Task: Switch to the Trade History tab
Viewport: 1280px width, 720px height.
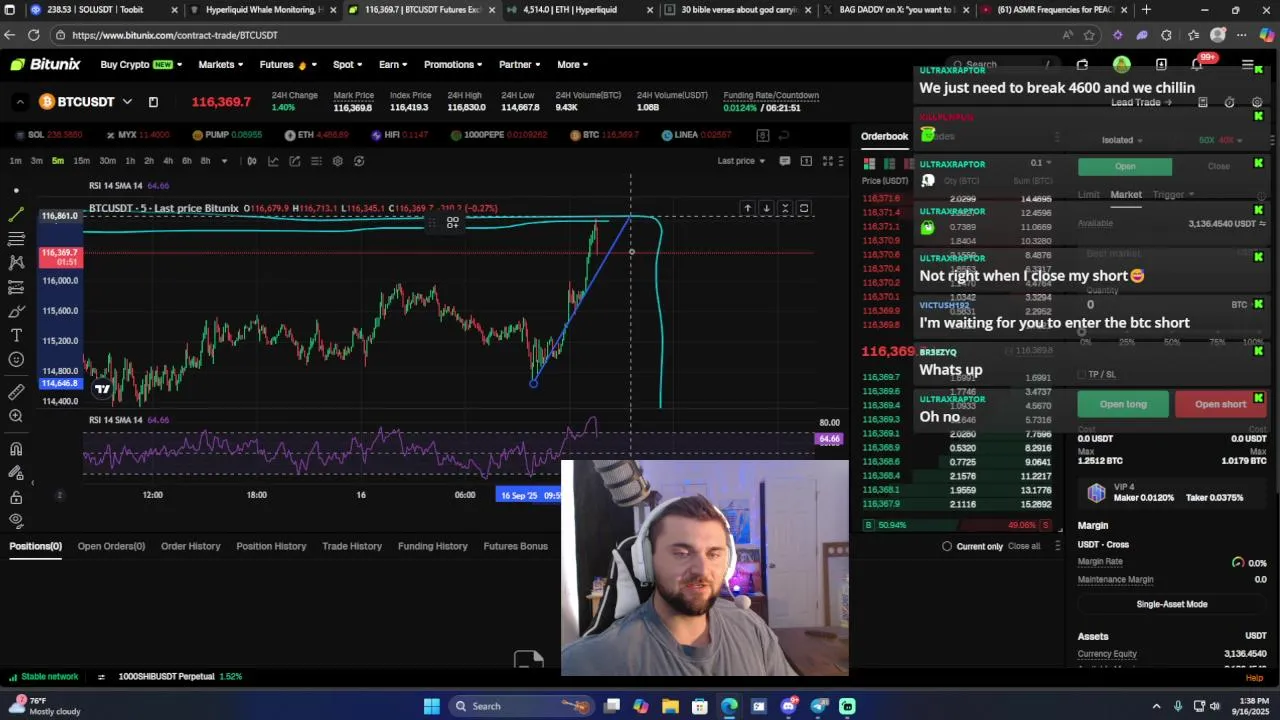Action: tap(352, 546)
